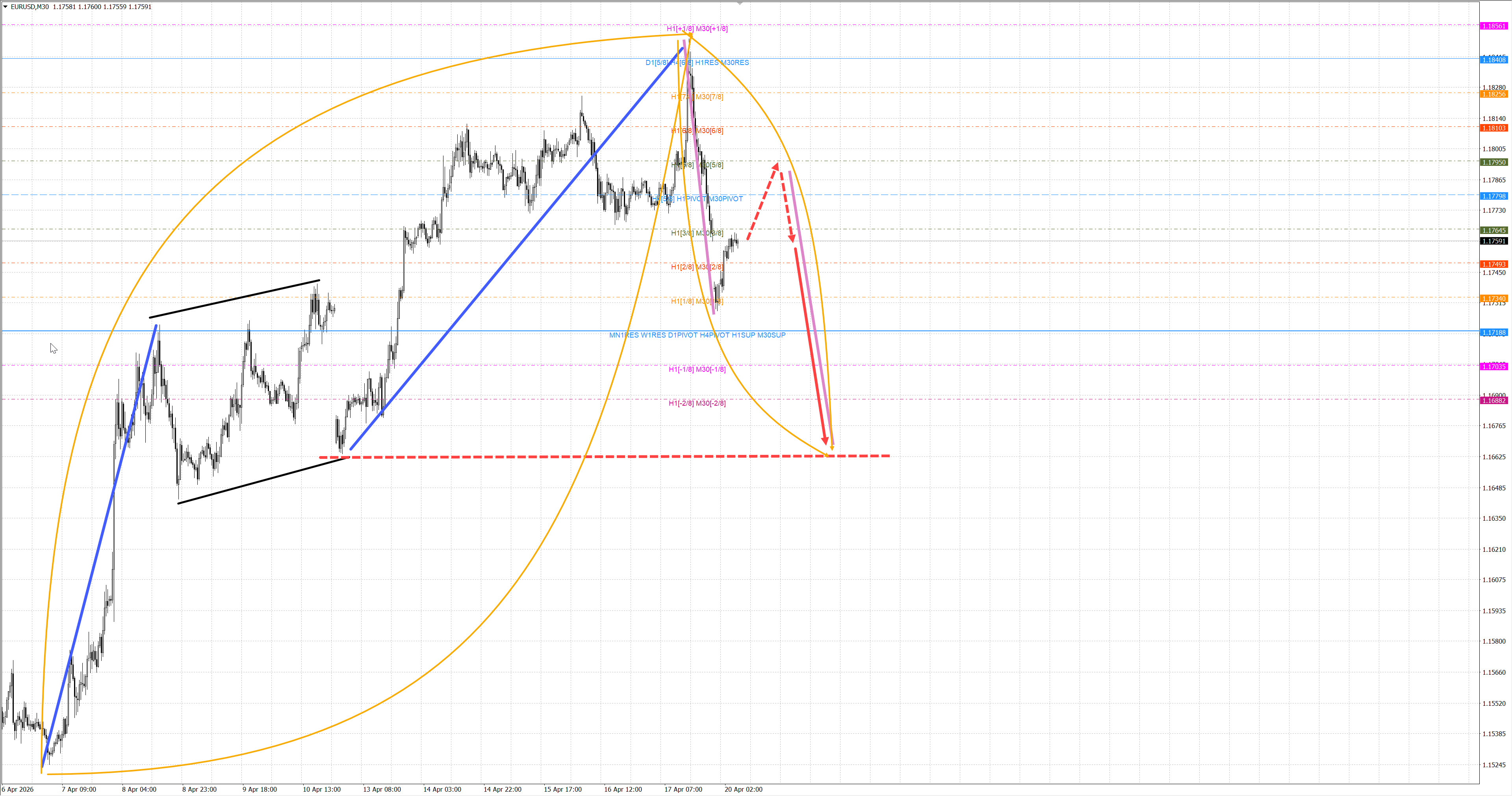Screen dimensions: 1512x796
Task: Click the 1.17730 price scale value
Action: click(1494, 211)
